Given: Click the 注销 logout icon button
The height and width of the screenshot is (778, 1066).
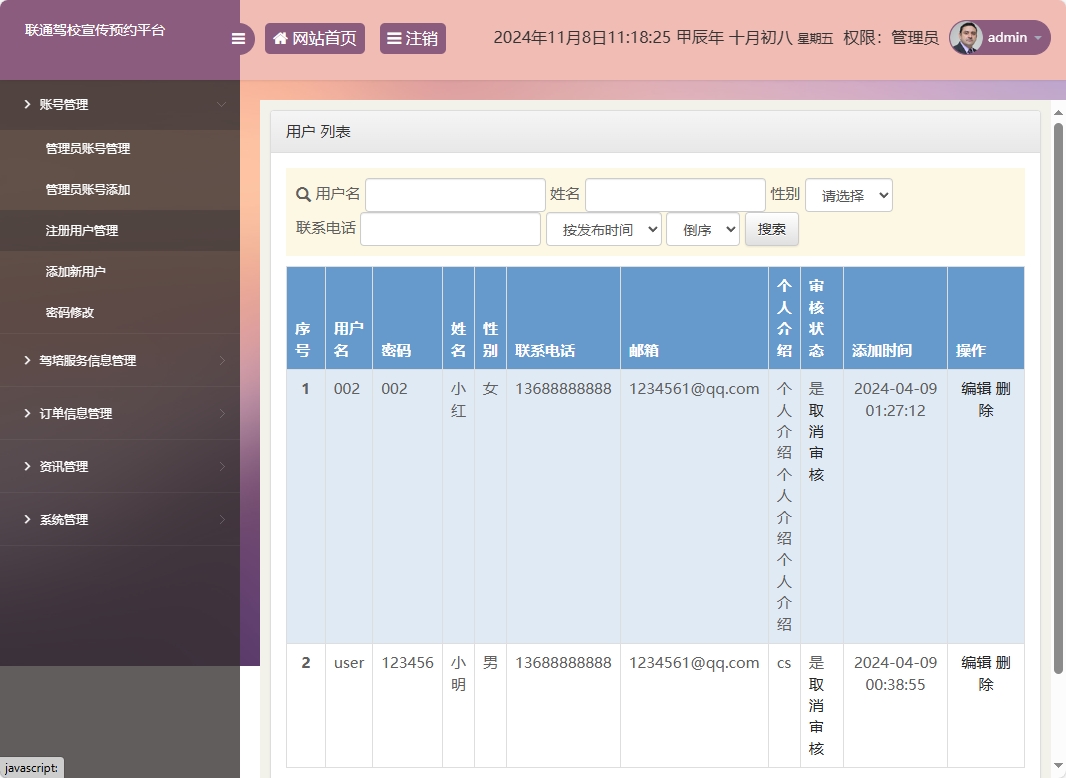Looking at the screenshot, I should coord(396,38).
